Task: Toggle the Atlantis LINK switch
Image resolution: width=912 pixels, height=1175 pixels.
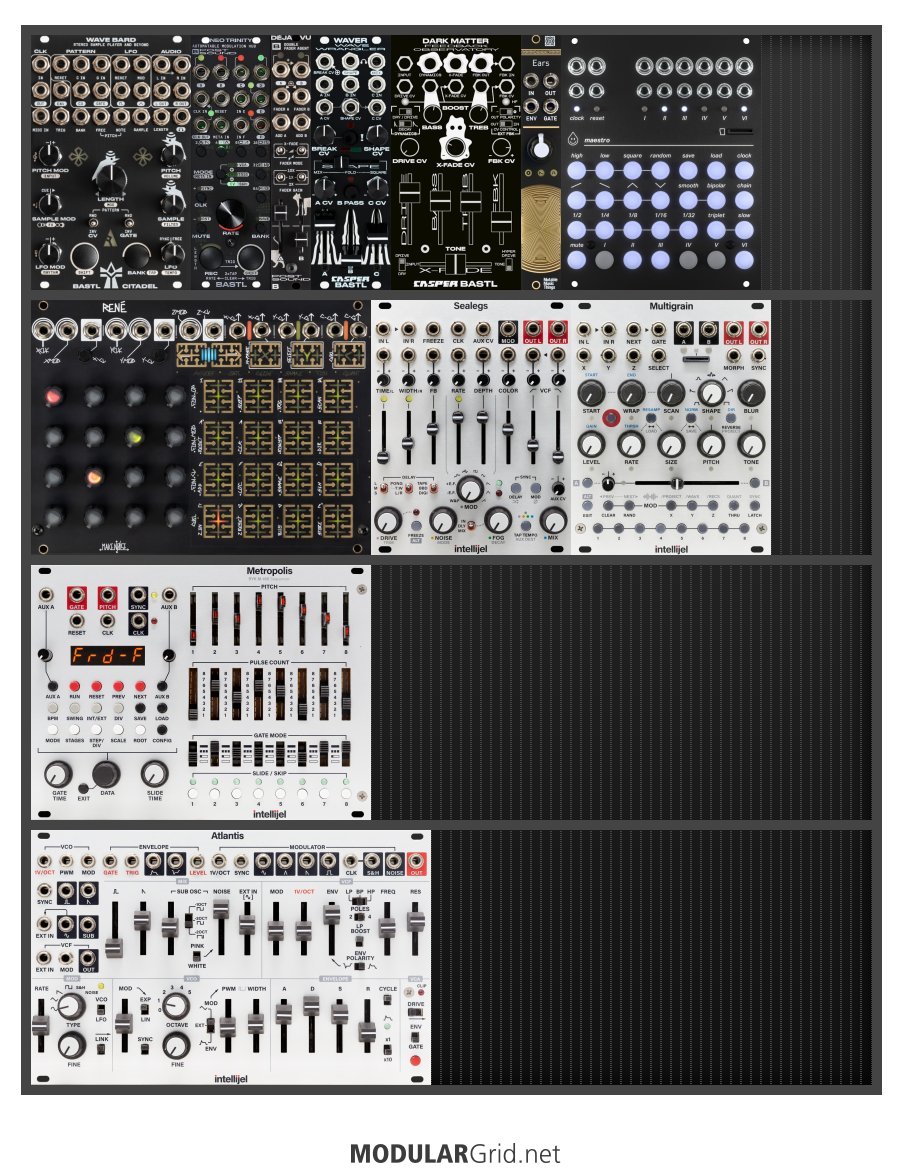Action: [101, 1048]
